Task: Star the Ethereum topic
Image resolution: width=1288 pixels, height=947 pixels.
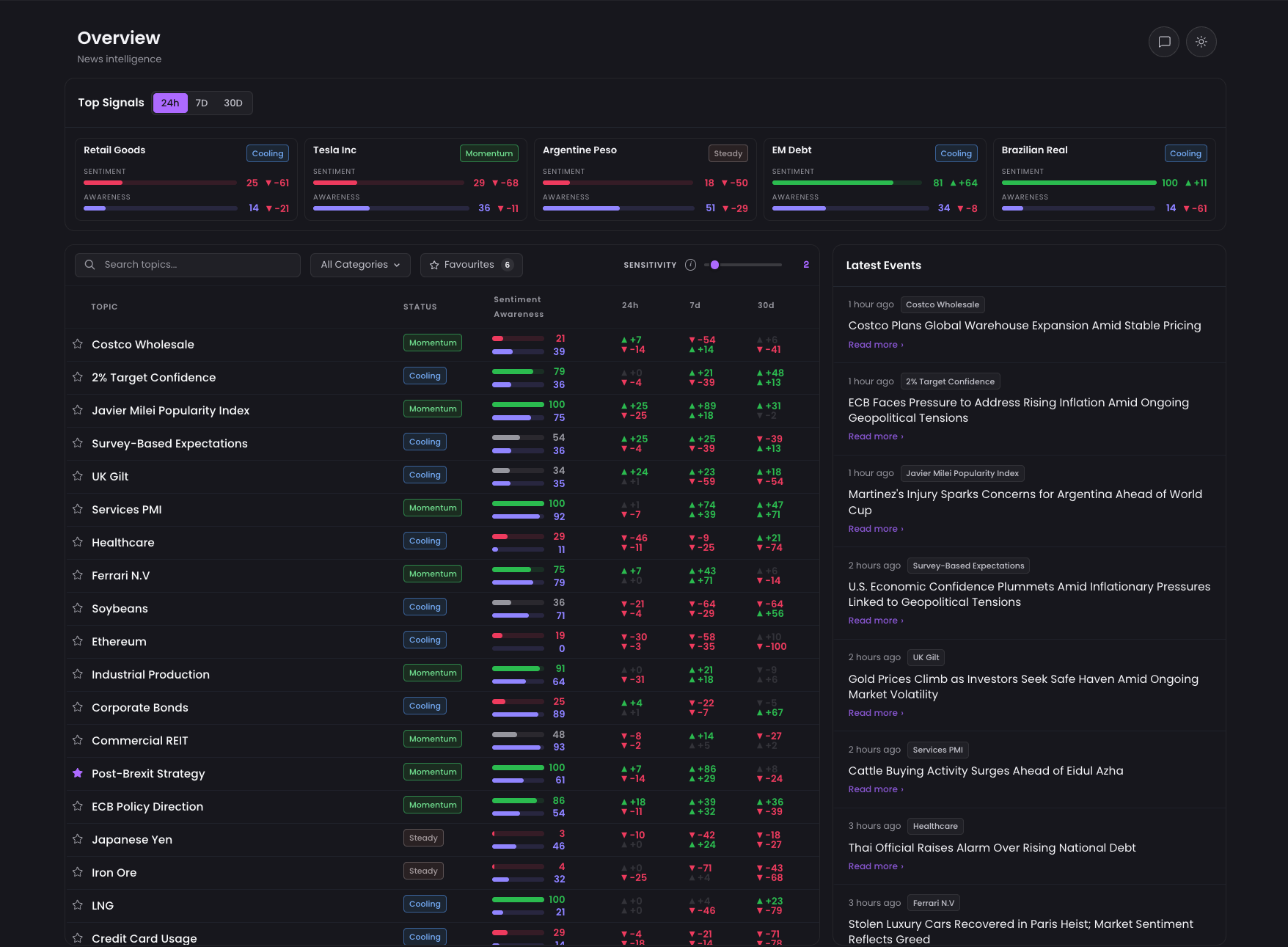Action: (78, 641)
